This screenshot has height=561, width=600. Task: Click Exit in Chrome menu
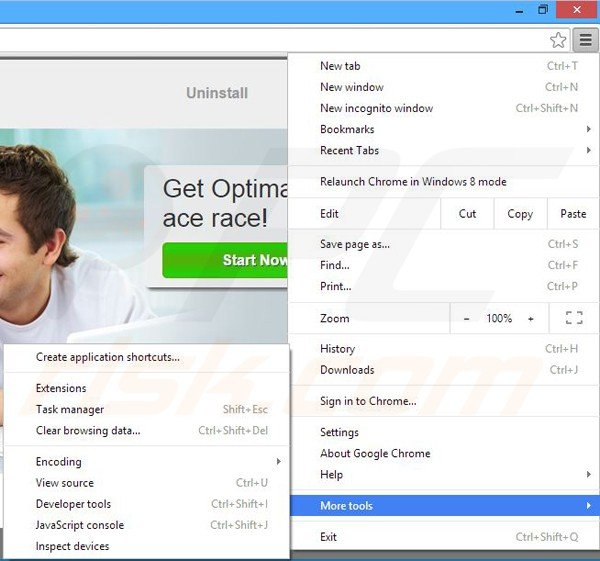point(444,537)
